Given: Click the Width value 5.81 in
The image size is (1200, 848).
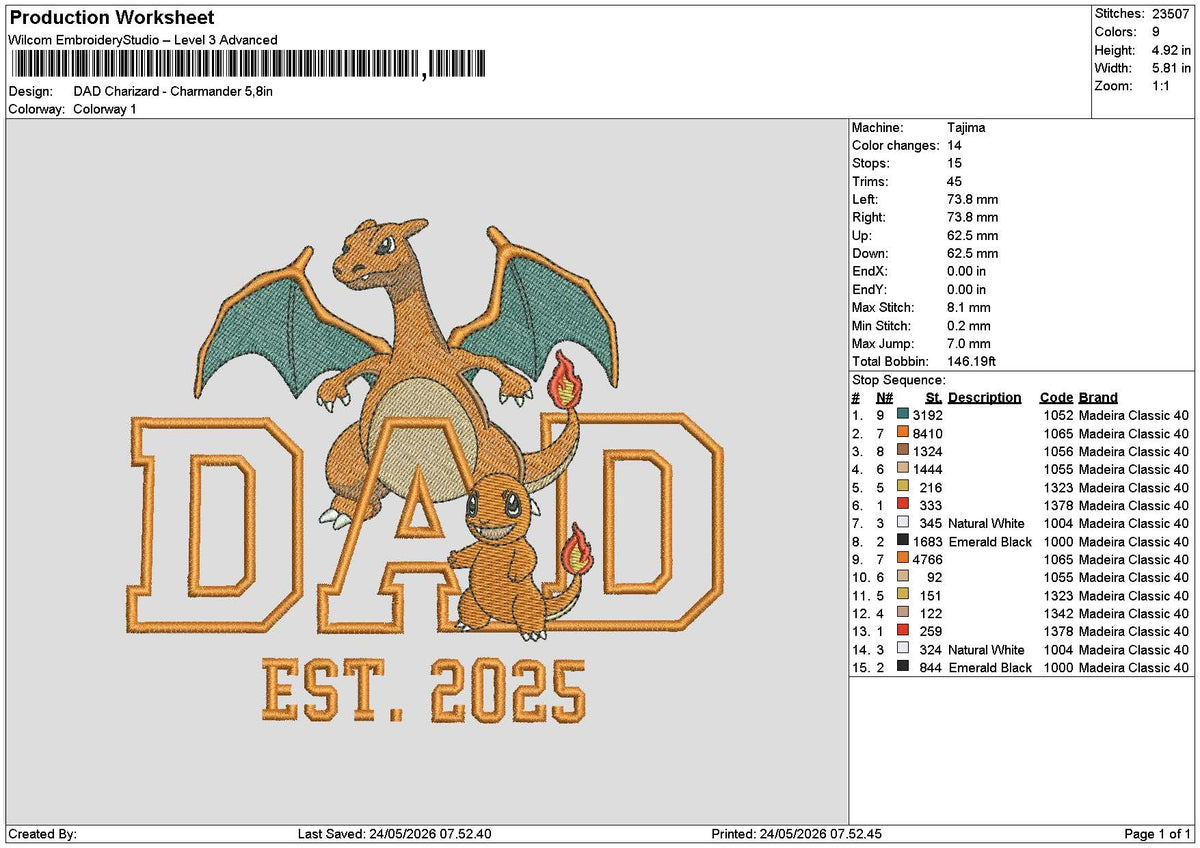Looking at the screenshot, I should click(x=1169, y=68).
